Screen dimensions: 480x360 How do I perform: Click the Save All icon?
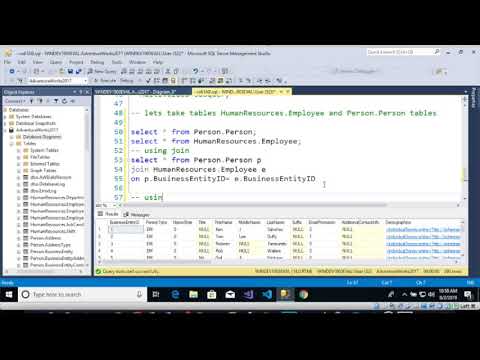(x=79, y=71)
